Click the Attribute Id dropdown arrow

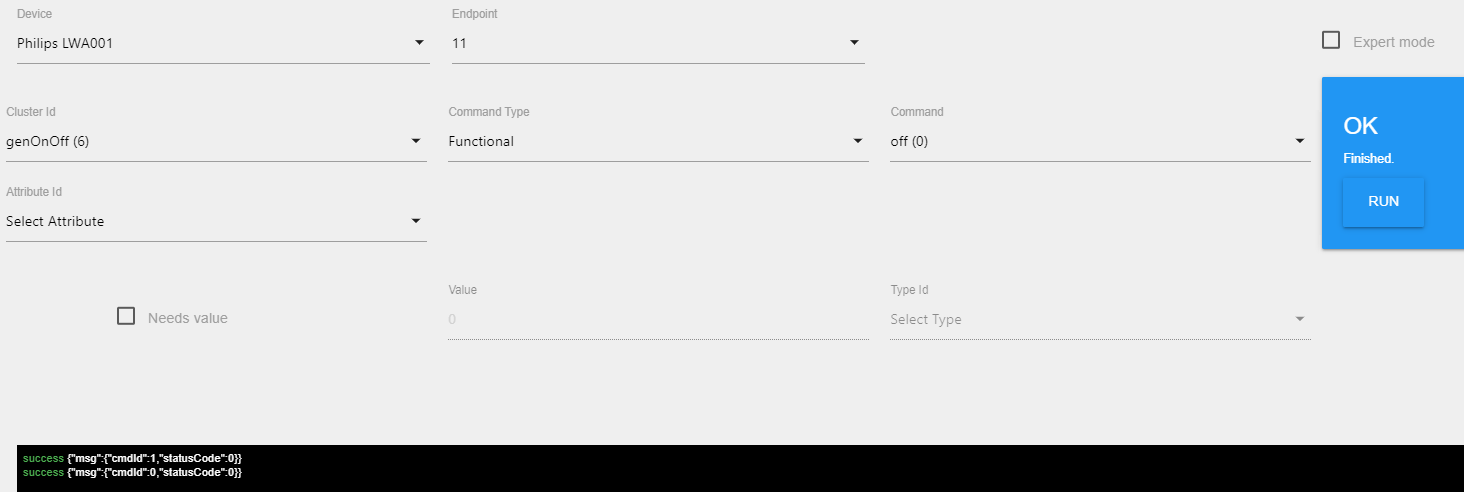click(416, 221)
